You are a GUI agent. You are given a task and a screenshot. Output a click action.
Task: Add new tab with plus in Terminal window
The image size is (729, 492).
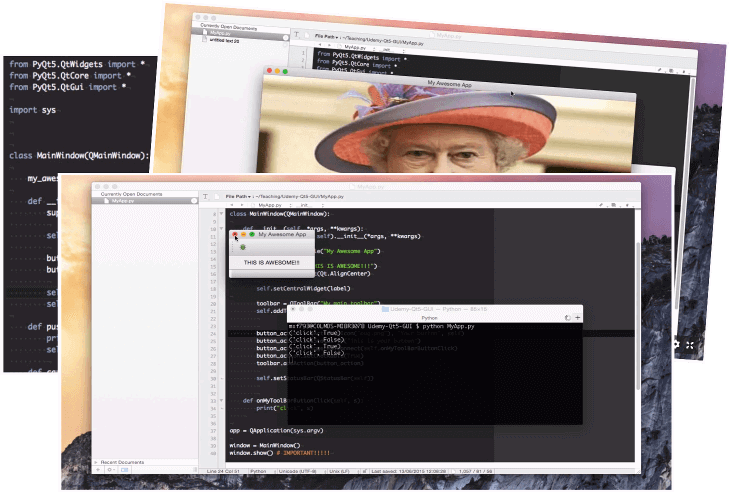577,318
